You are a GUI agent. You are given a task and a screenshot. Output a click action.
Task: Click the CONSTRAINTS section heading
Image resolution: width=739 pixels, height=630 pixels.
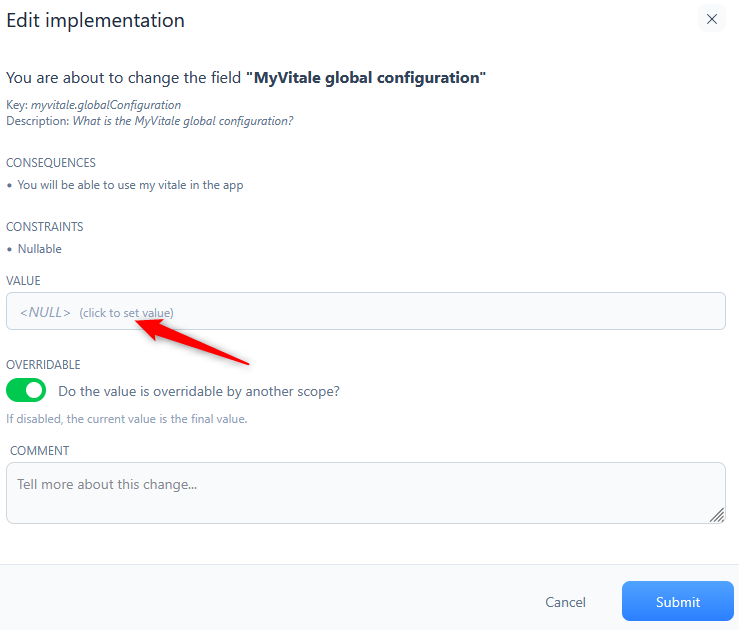45,227
